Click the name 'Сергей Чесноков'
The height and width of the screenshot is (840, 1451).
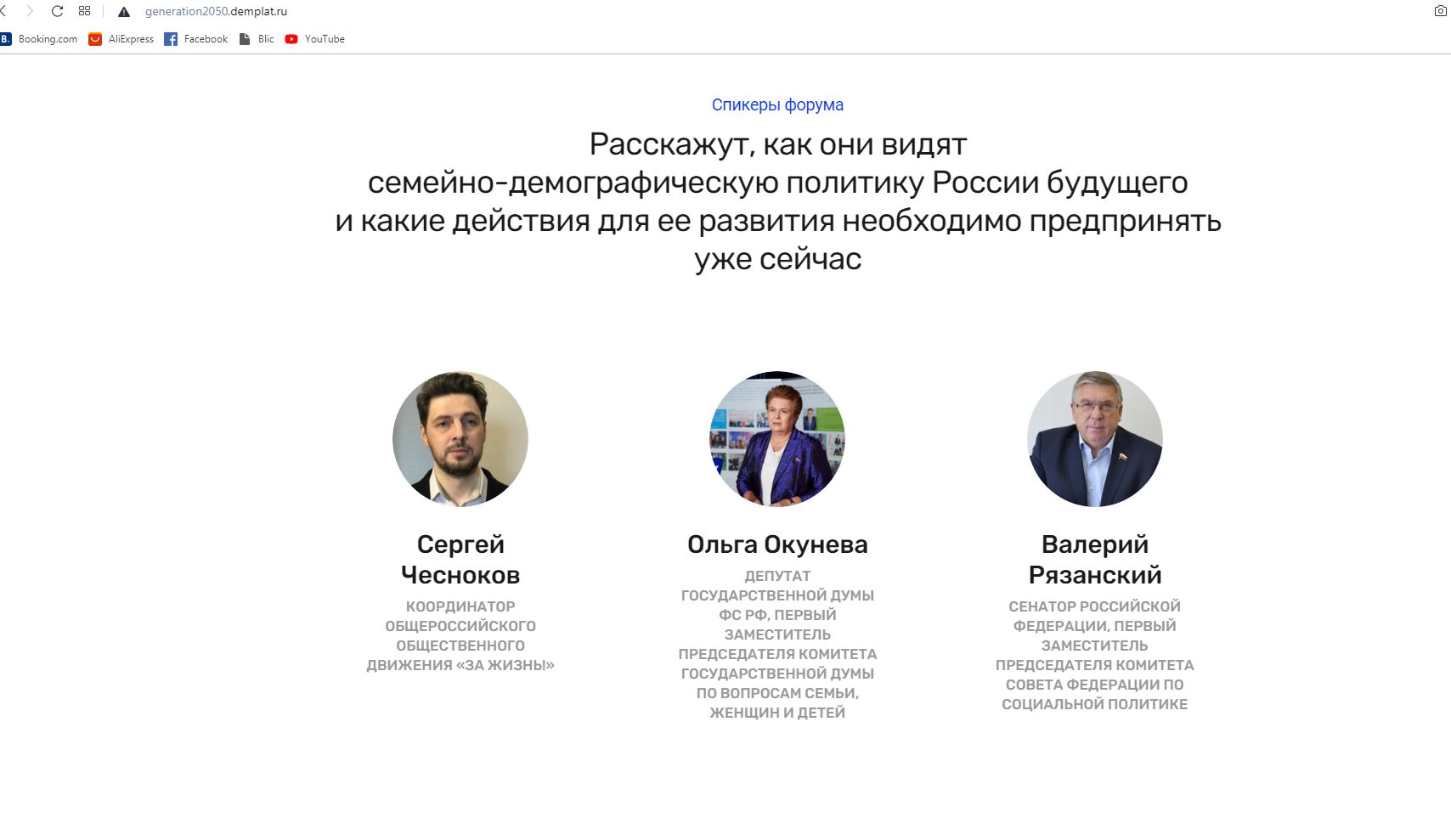(460, 559)
